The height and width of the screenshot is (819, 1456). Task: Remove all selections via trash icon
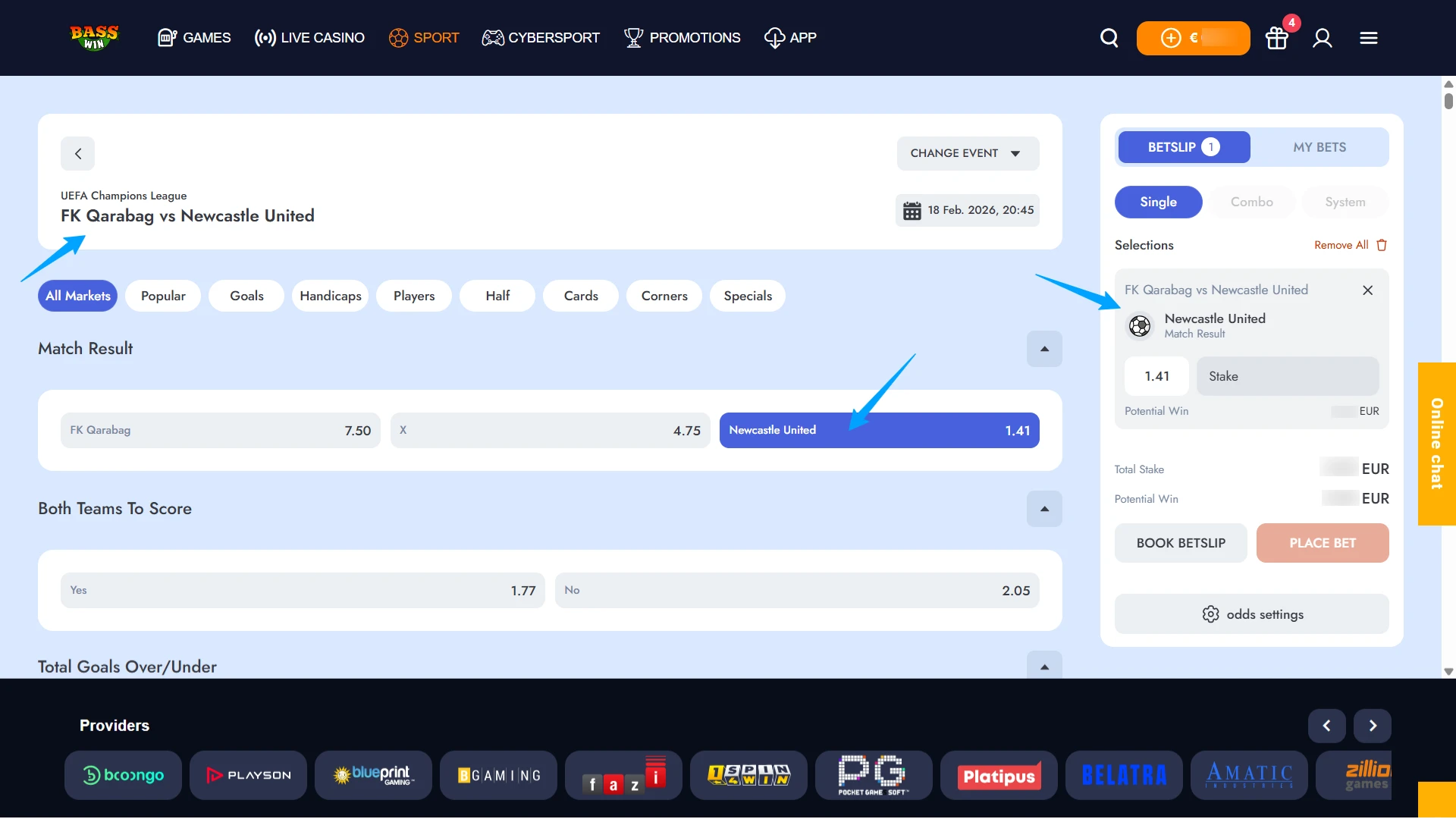pos(1382,245)
